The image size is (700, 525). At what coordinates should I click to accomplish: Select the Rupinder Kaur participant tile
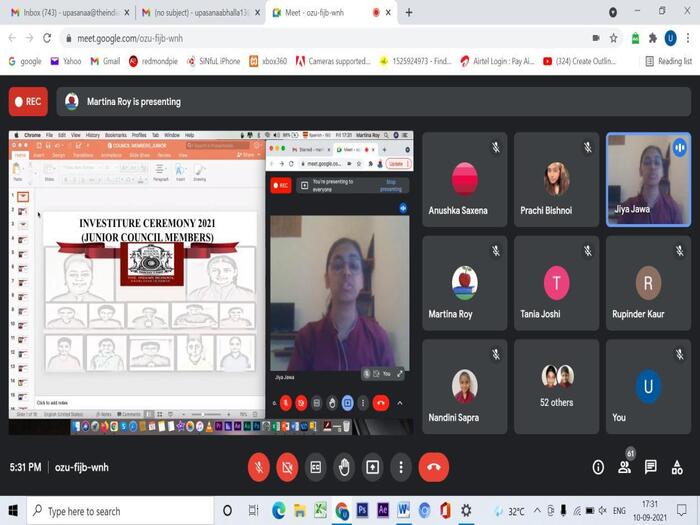point(648,283)
